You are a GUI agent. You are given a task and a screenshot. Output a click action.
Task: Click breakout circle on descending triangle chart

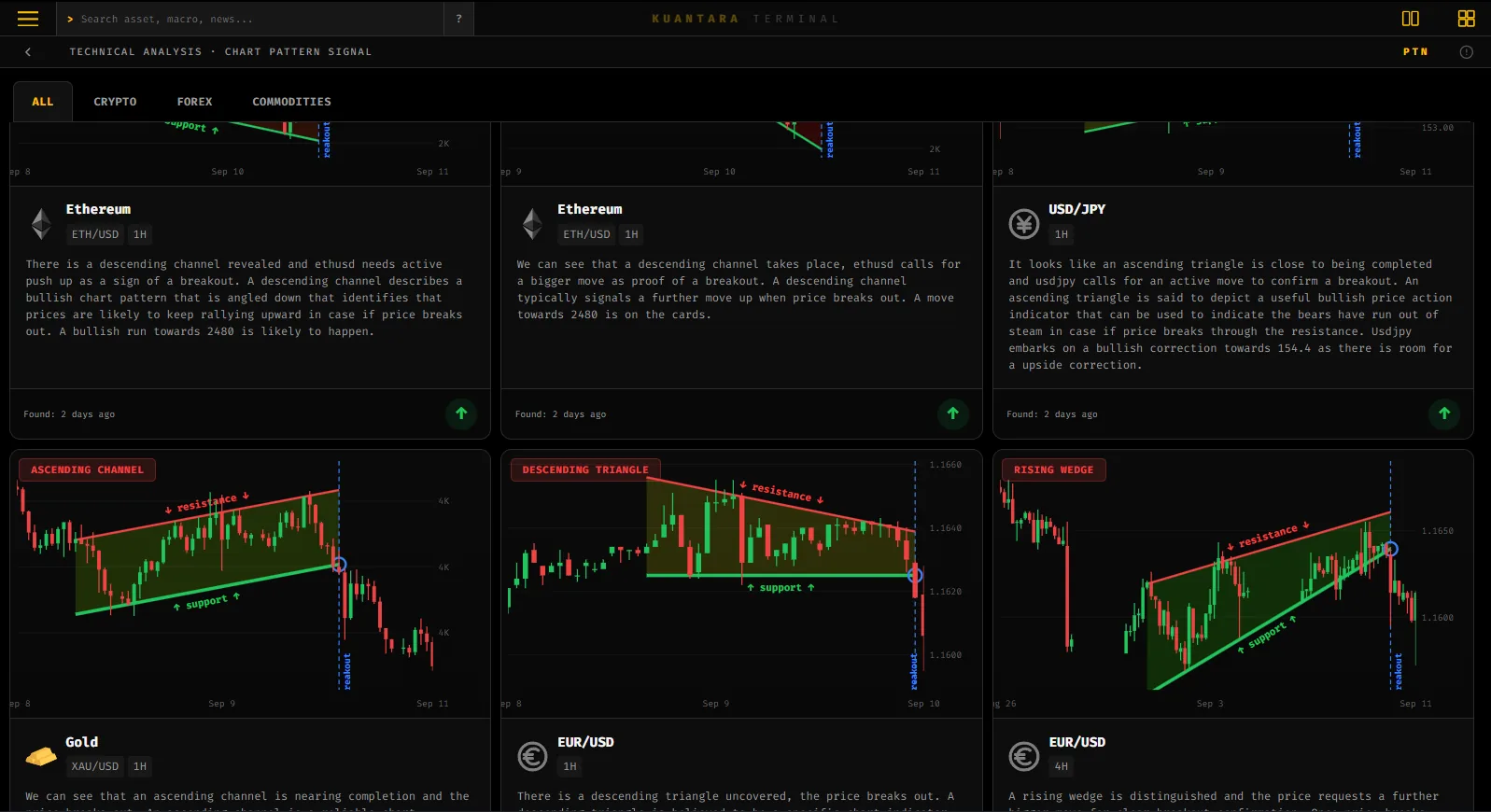coord(915,575)
